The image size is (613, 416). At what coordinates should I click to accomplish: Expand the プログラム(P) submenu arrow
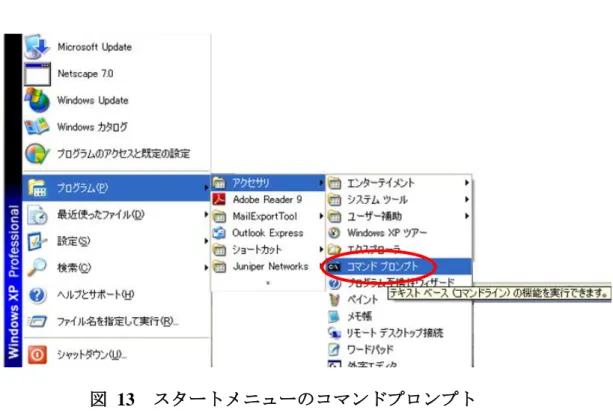pos(206,188)
